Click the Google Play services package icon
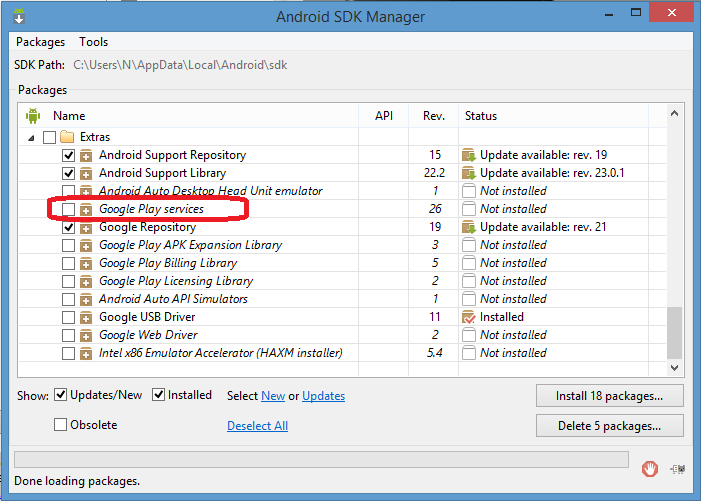The height and width of the screenshot is (501, 701). point(86,209)
